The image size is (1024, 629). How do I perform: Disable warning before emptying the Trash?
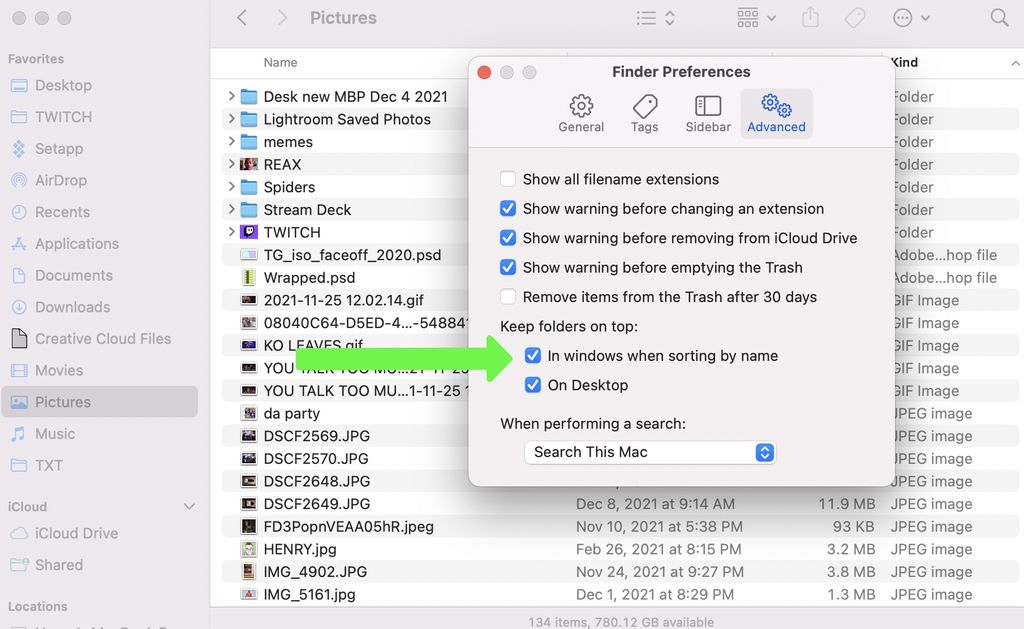(508, 267)
